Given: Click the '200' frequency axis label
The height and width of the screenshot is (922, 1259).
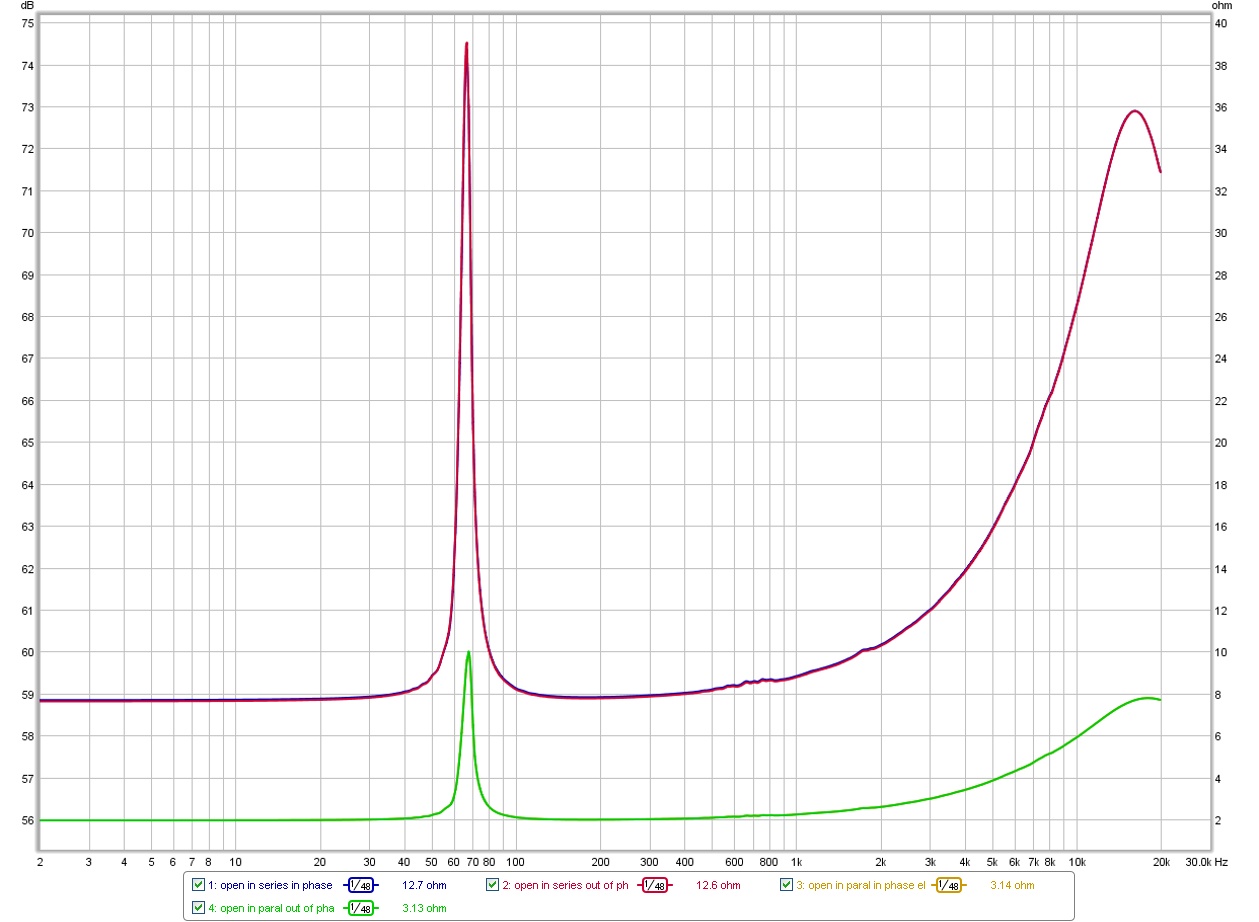Looking at the screenshot, I should point(600,861).
